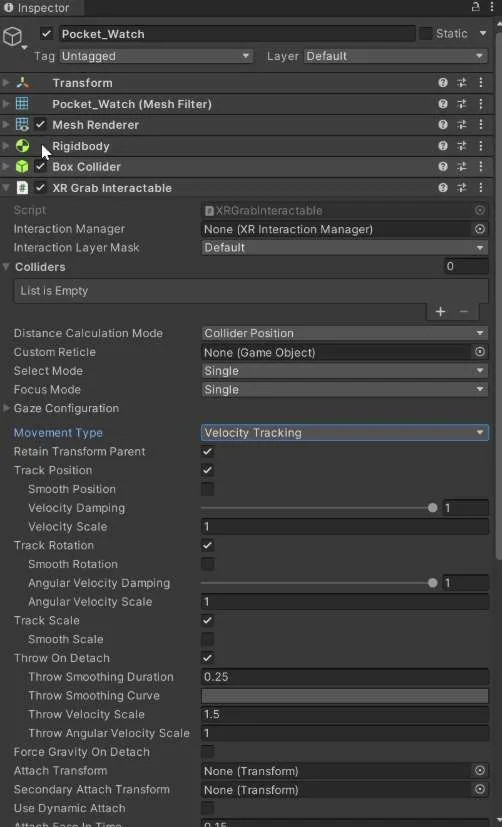This screenshot has height=827, width=502.
Task: Enable Smooth Position checkbox
Action: click(208, 489)
